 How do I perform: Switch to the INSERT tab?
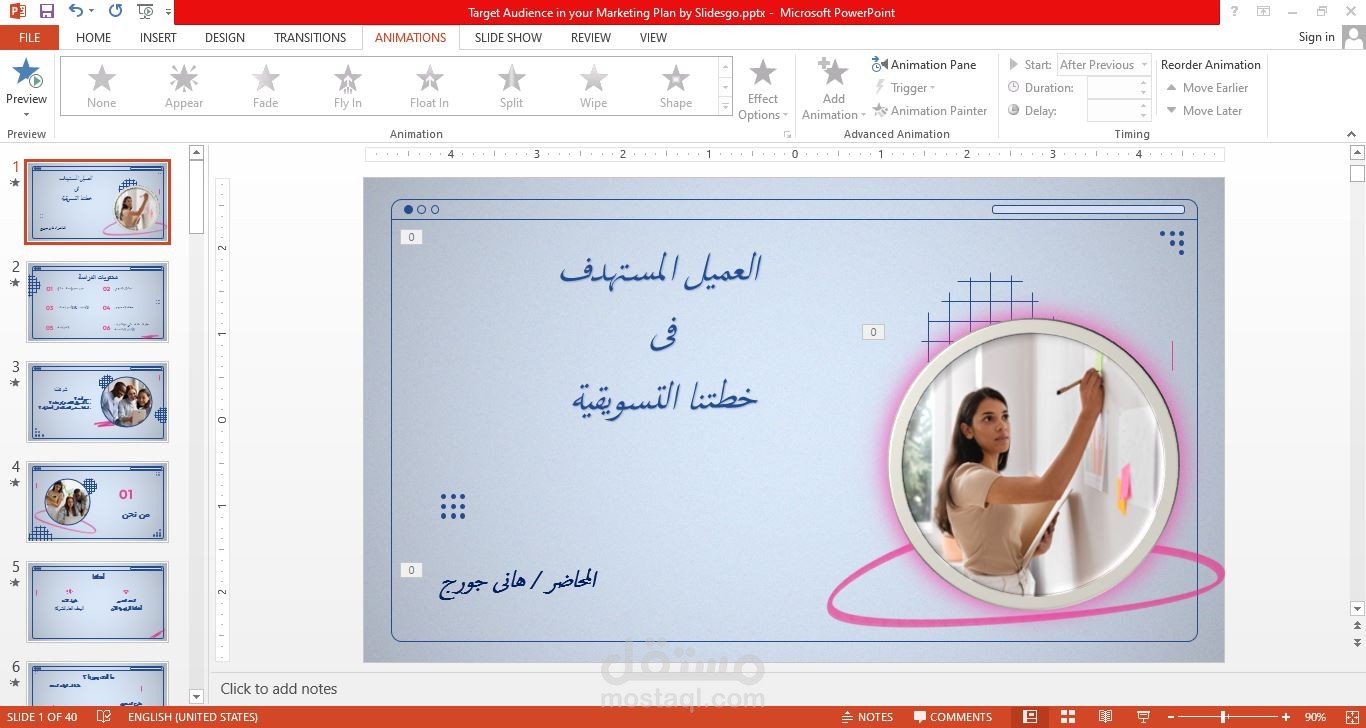[158, 38]
